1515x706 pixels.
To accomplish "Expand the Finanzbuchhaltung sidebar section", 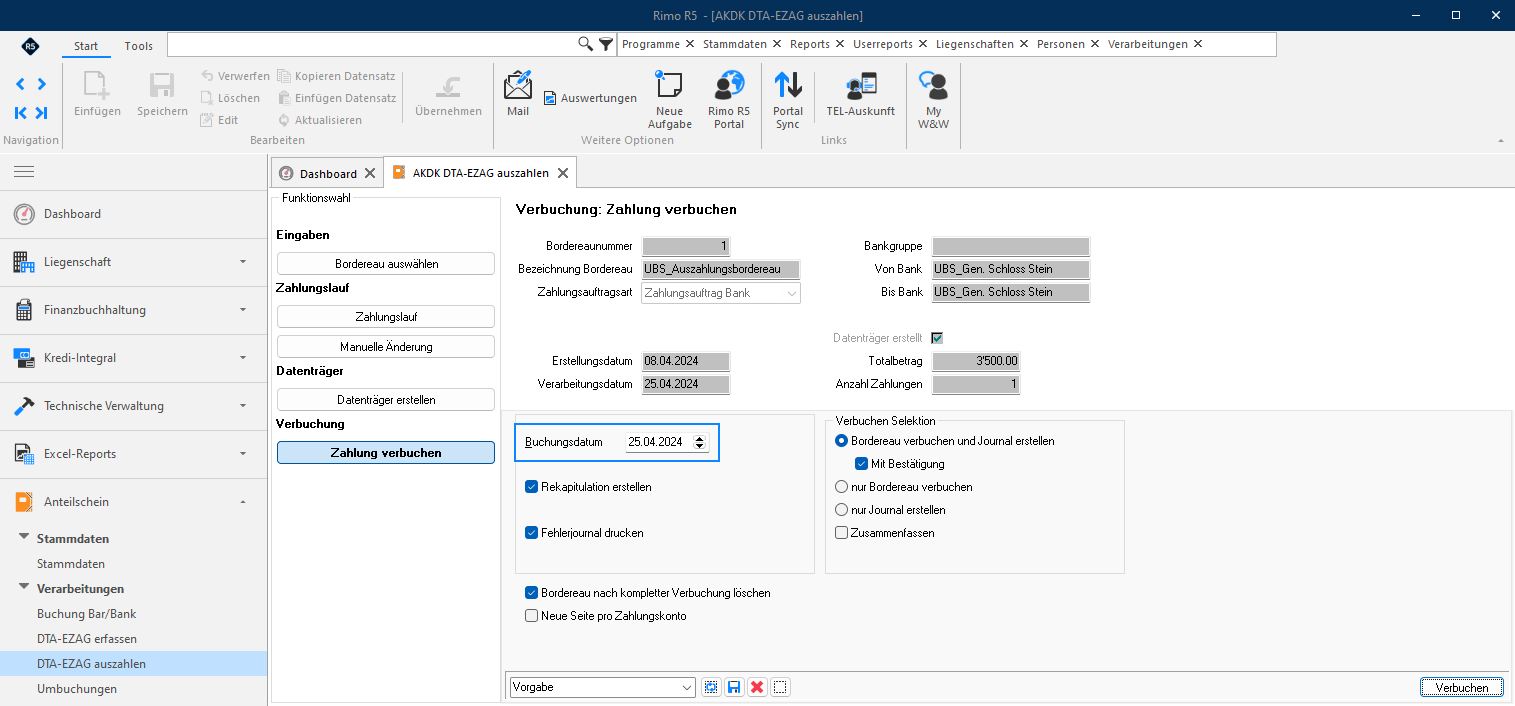I will point(134,310).
